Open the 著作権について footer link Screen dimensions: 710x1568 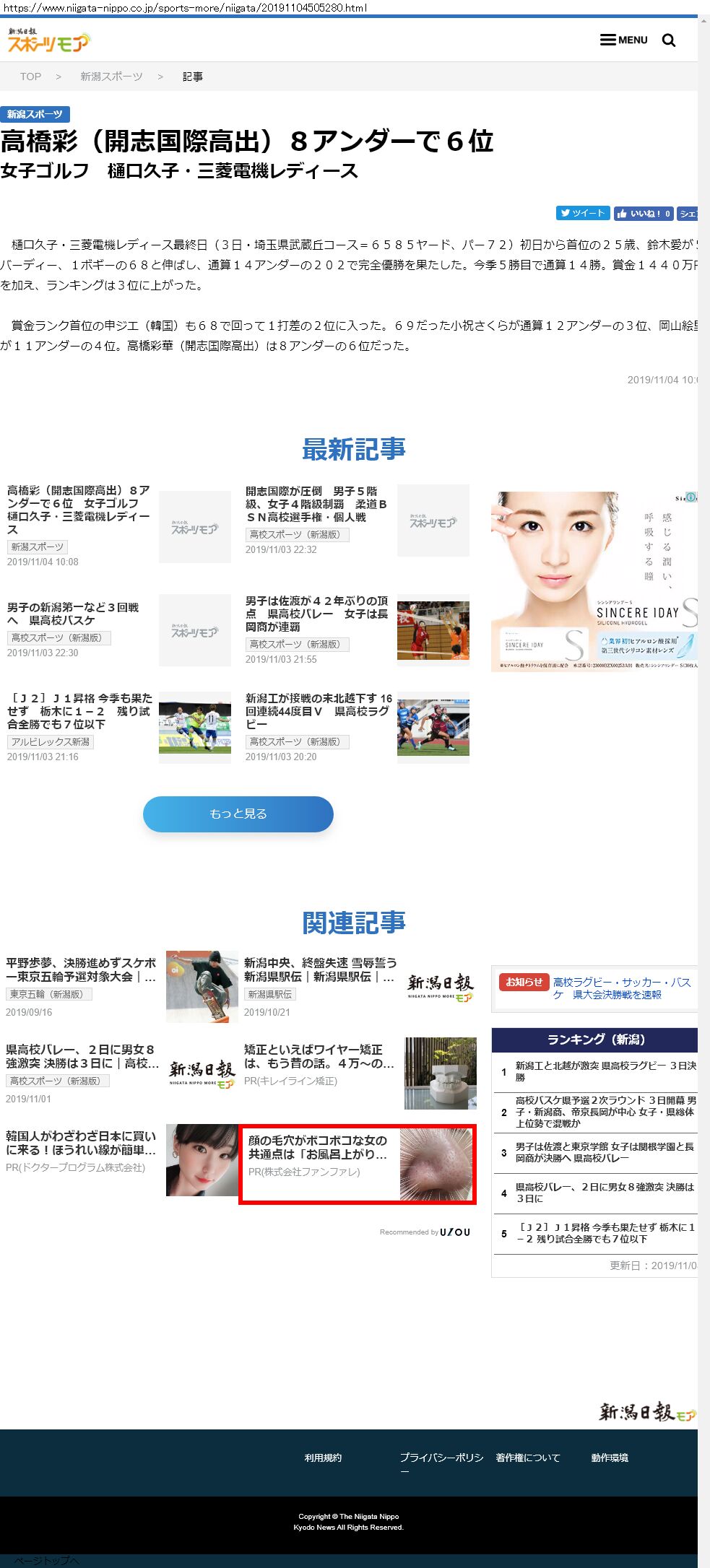click(x=527, y=1458)
